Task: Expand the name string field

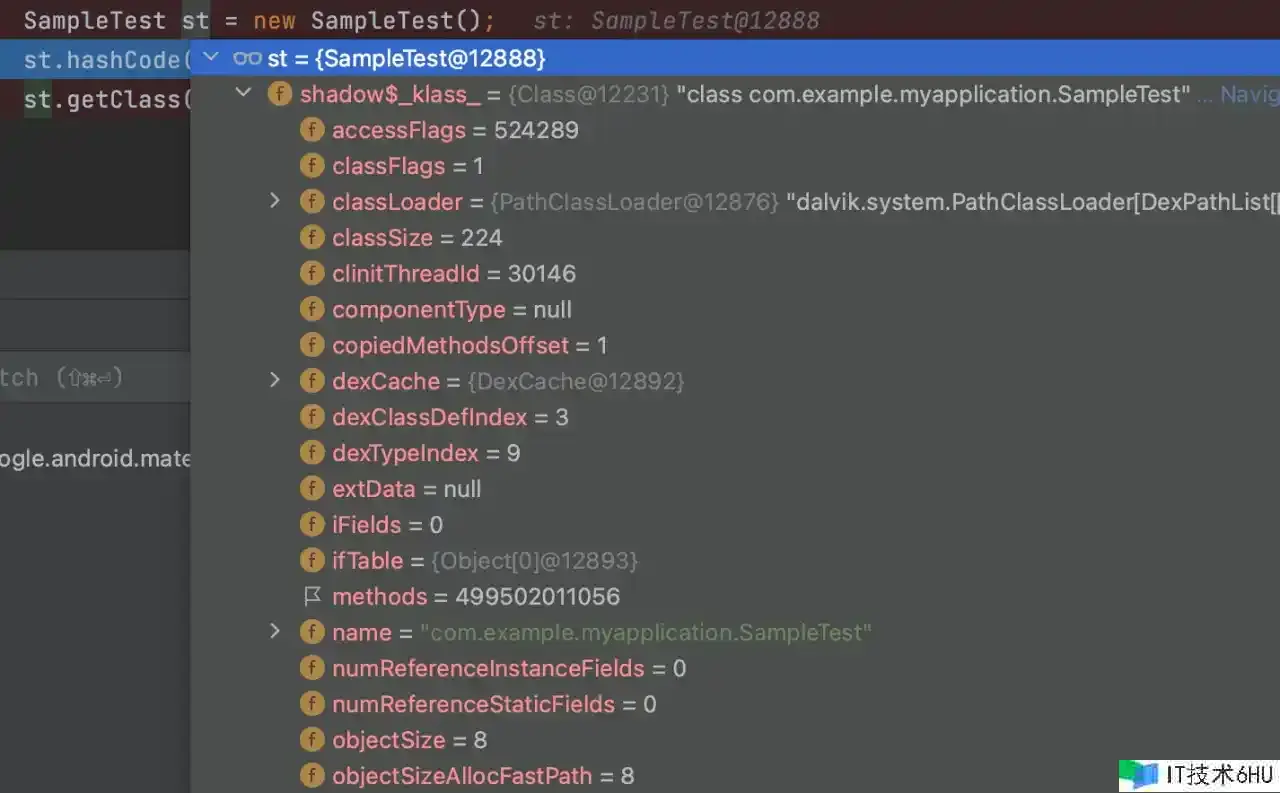Action: point(275,632)
